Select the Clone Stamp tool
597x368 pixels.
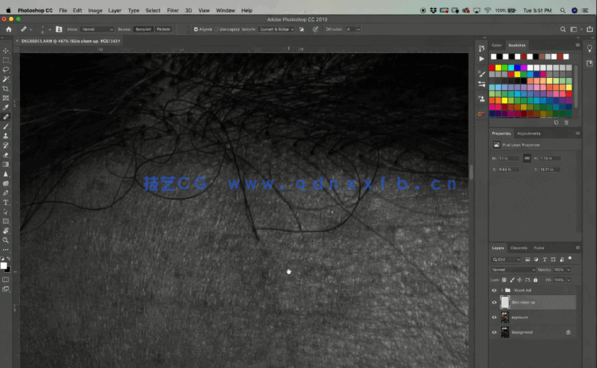coord(6,136)
